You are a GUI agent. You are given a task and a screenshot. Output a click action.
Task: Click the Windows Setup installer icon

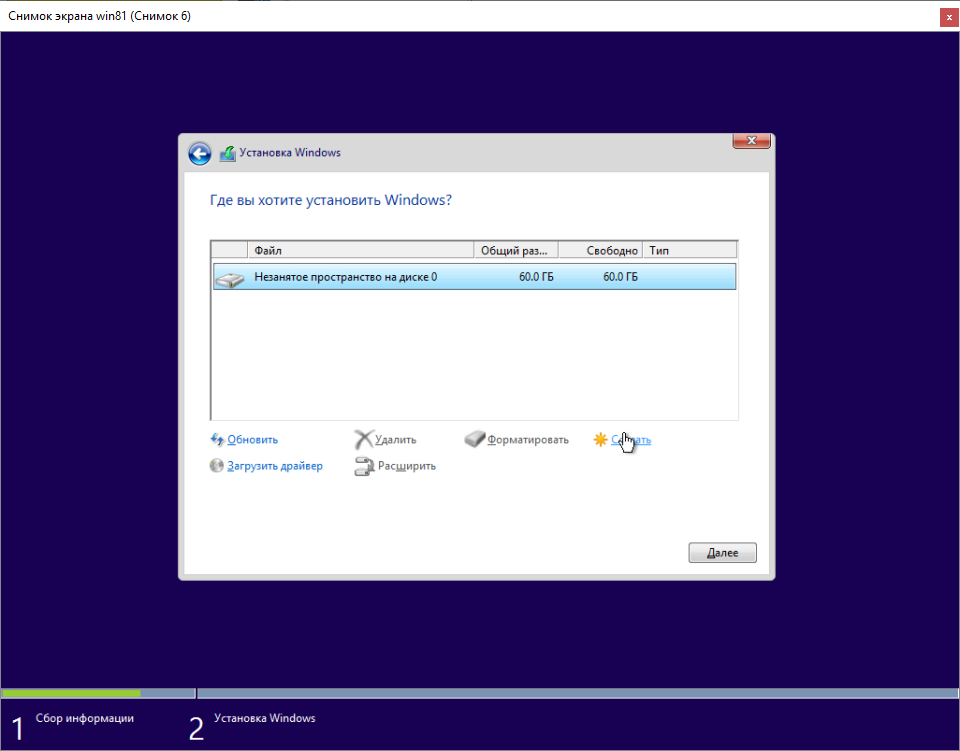tap(227, 153)
